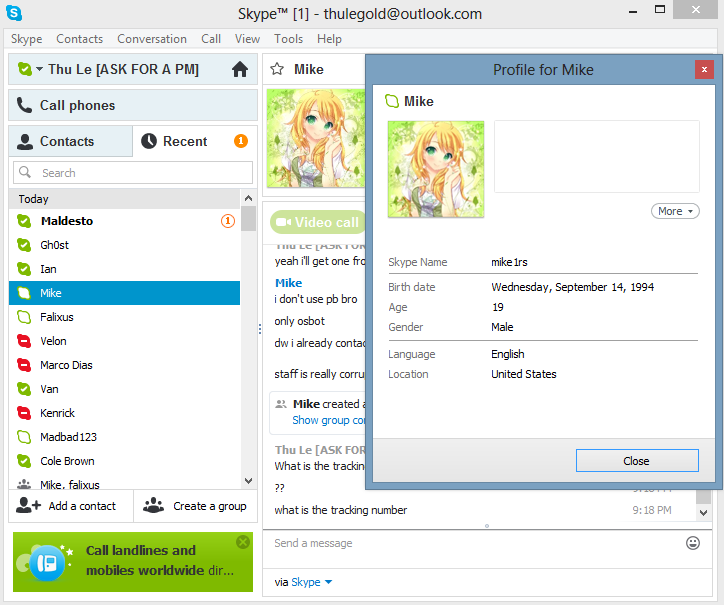This screenshot has width=724, height=605.
Task: Click the chat splitter handle dots
Action: [260, 329]
